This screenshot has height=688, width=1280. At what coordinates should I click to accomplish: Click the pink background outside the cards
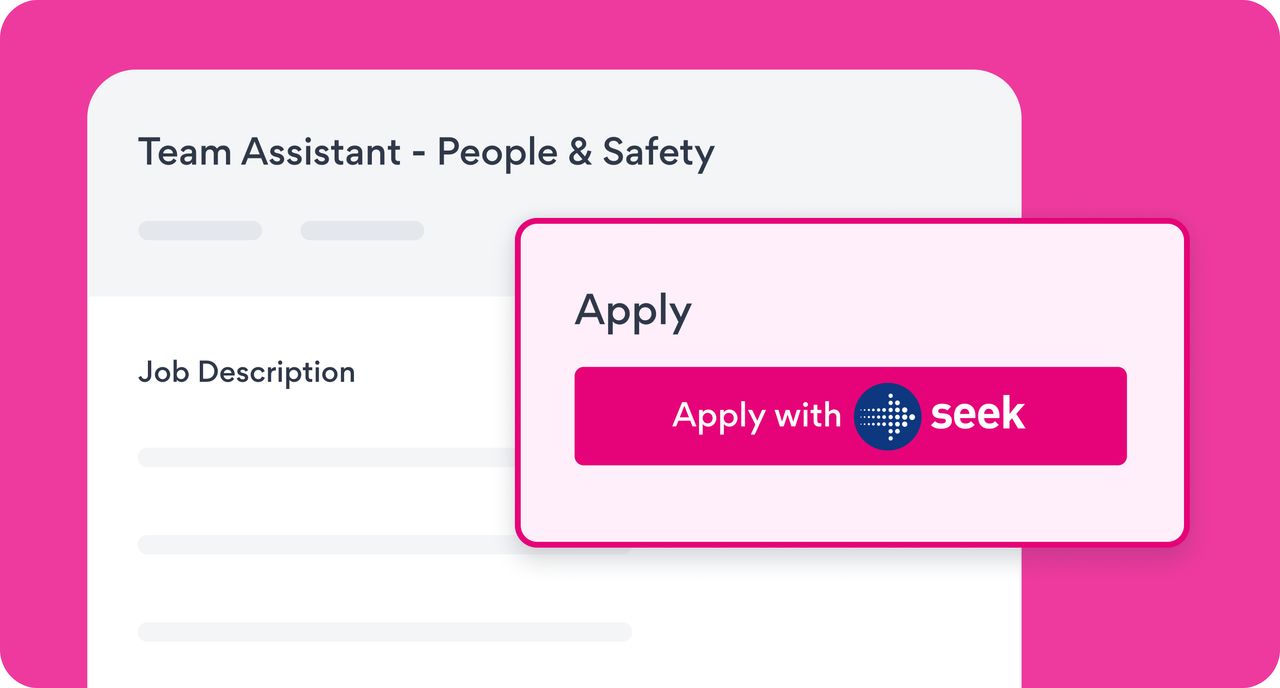(x=1150, y=100)
